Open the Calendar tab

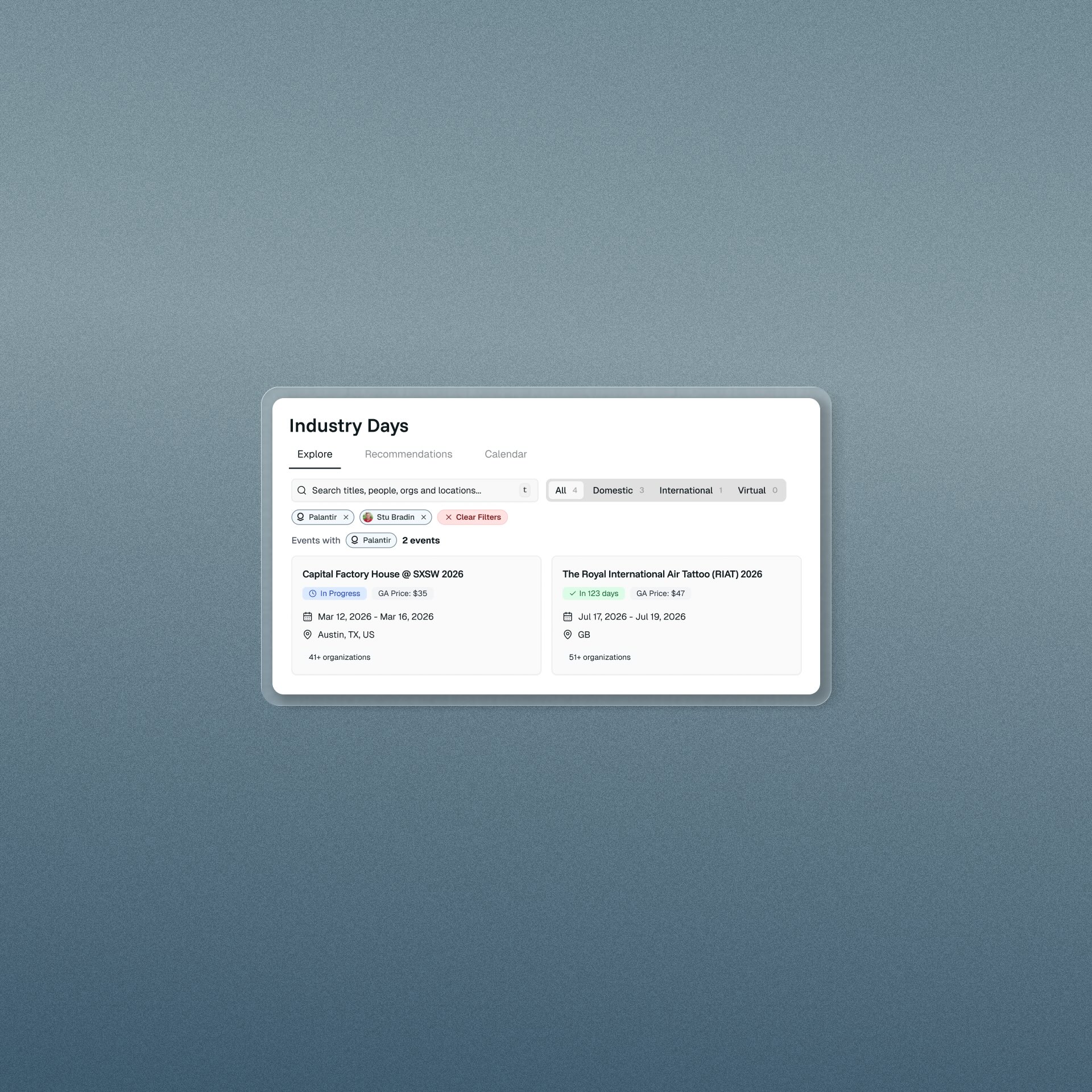[505, 454]
